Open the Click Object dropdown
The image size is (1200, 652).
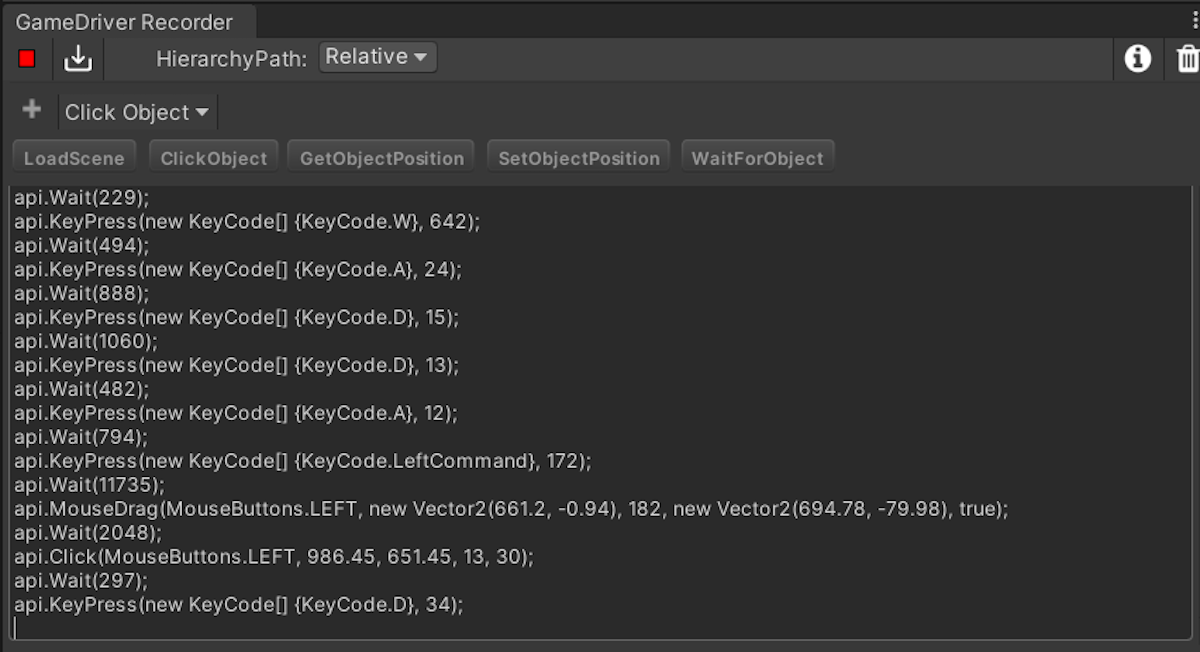137,112
